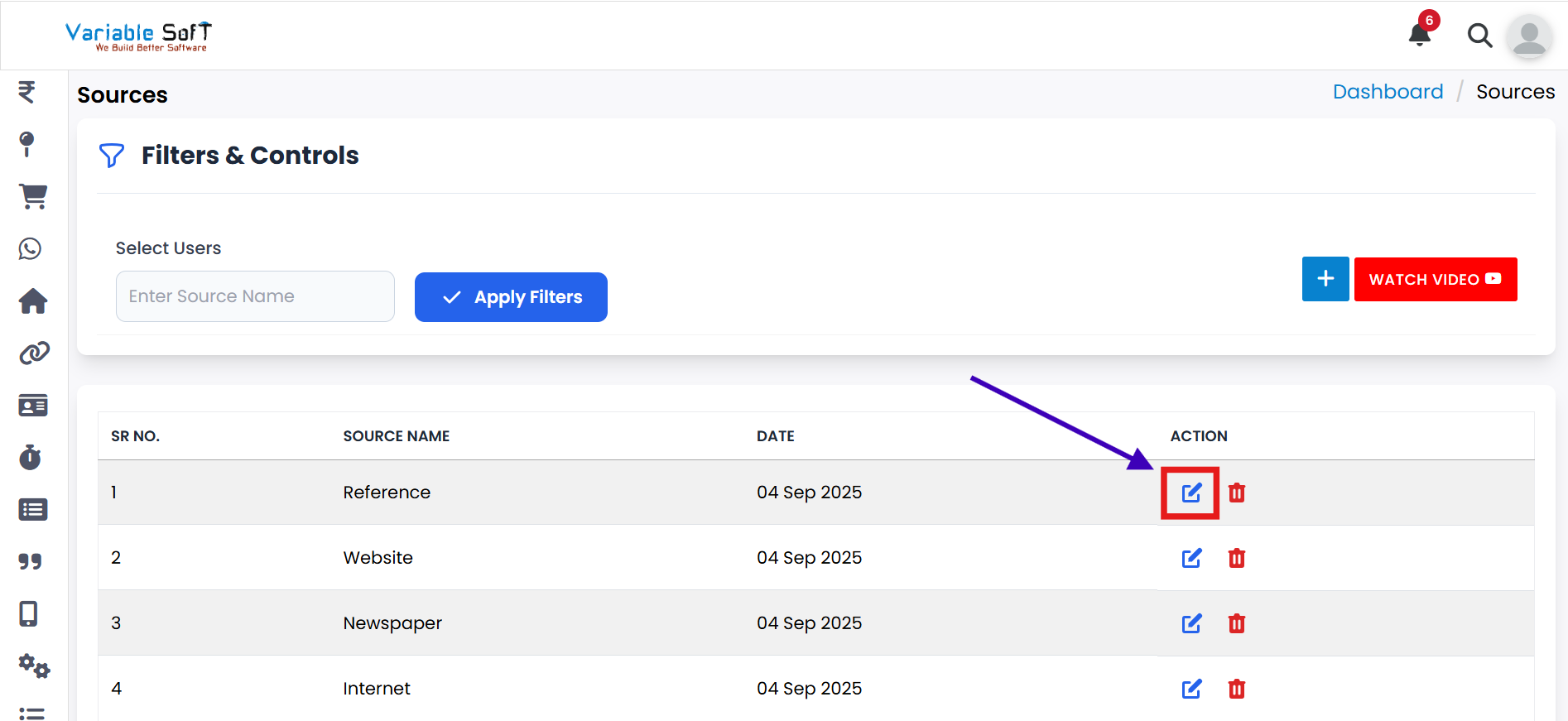The height and width of the screenshot is (721, 1568).
Task: Click the quotes sidebar icon
Action: click(31, 561)
